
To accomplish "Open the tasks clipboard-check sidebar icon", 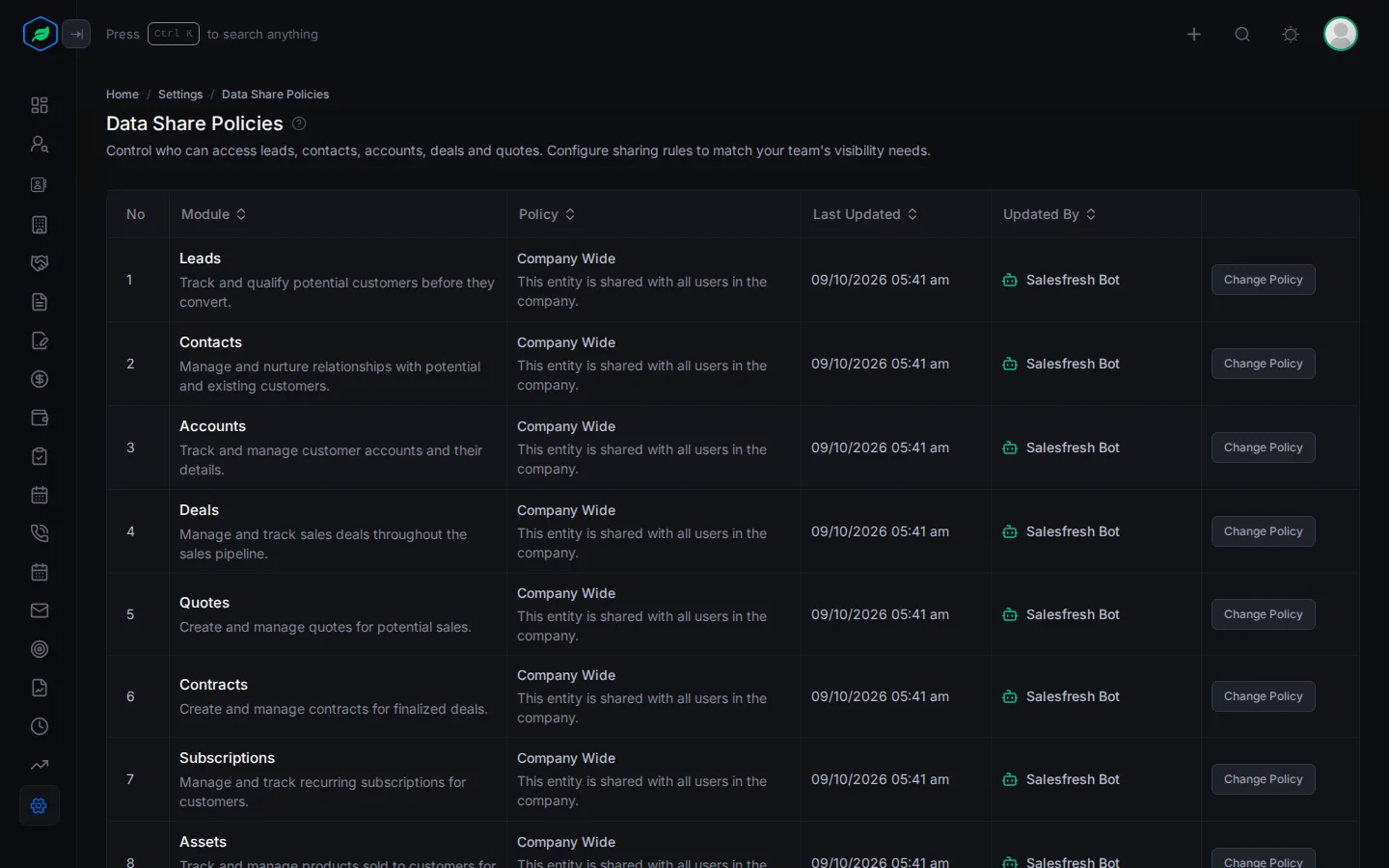I will click(x=40, y=456).
